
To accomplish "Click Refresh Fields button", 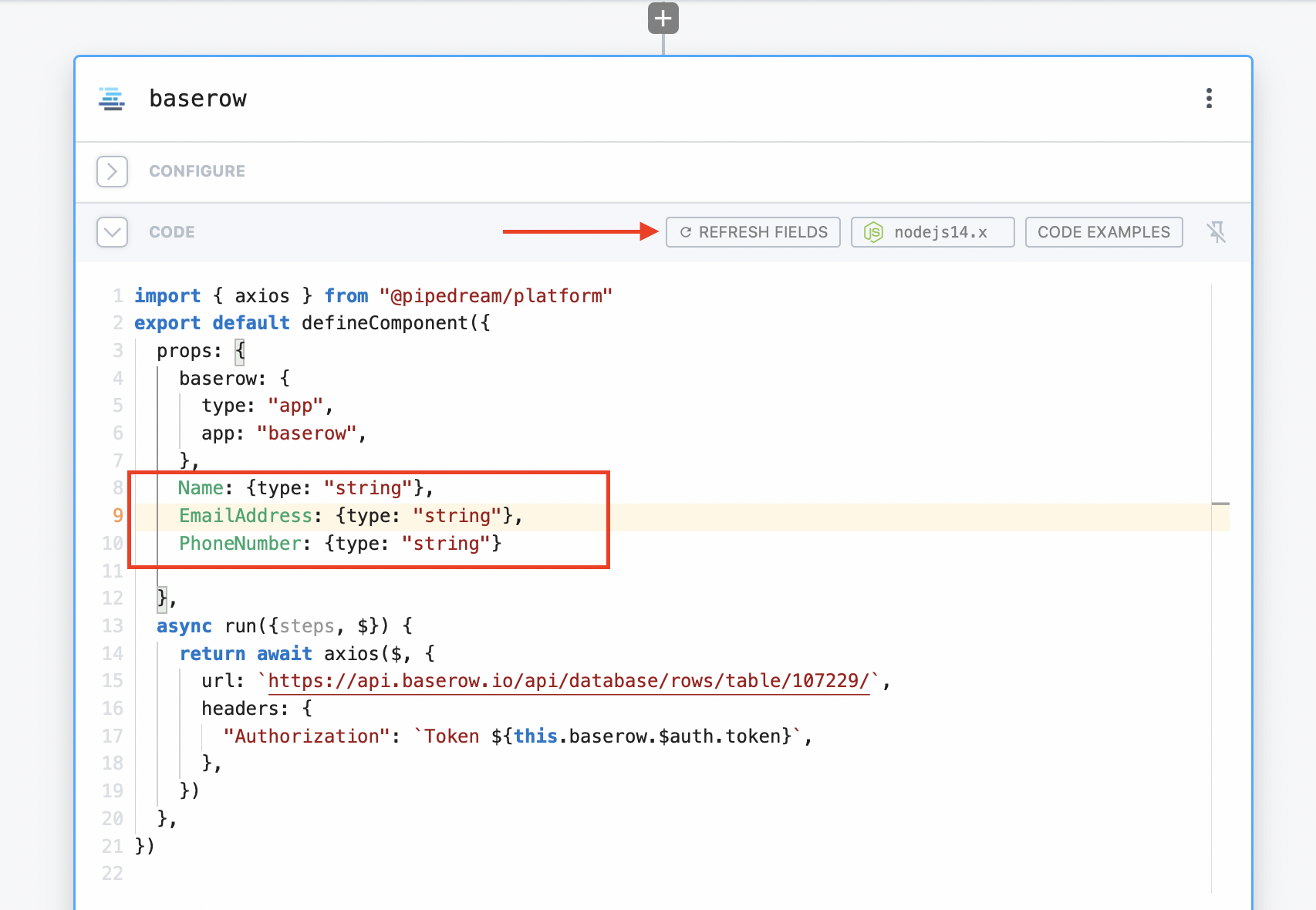I will point(753,232).
